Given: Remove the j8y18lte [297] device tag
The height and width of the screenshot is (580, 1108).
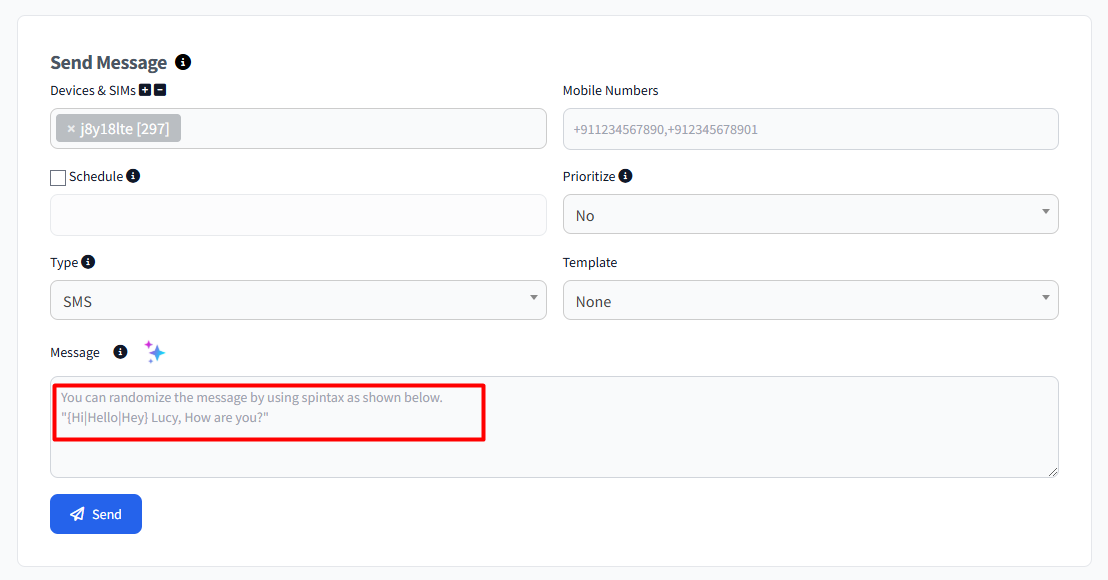Looking at the screenshot, I should [71, 129].
